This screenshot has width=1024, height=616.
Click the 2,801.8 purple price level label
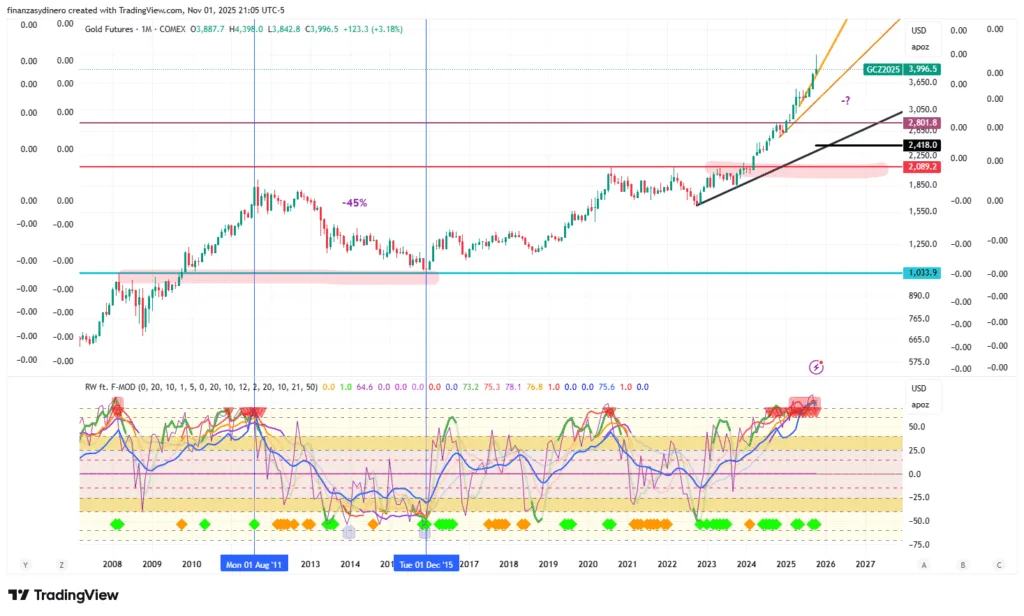(920, 123)
